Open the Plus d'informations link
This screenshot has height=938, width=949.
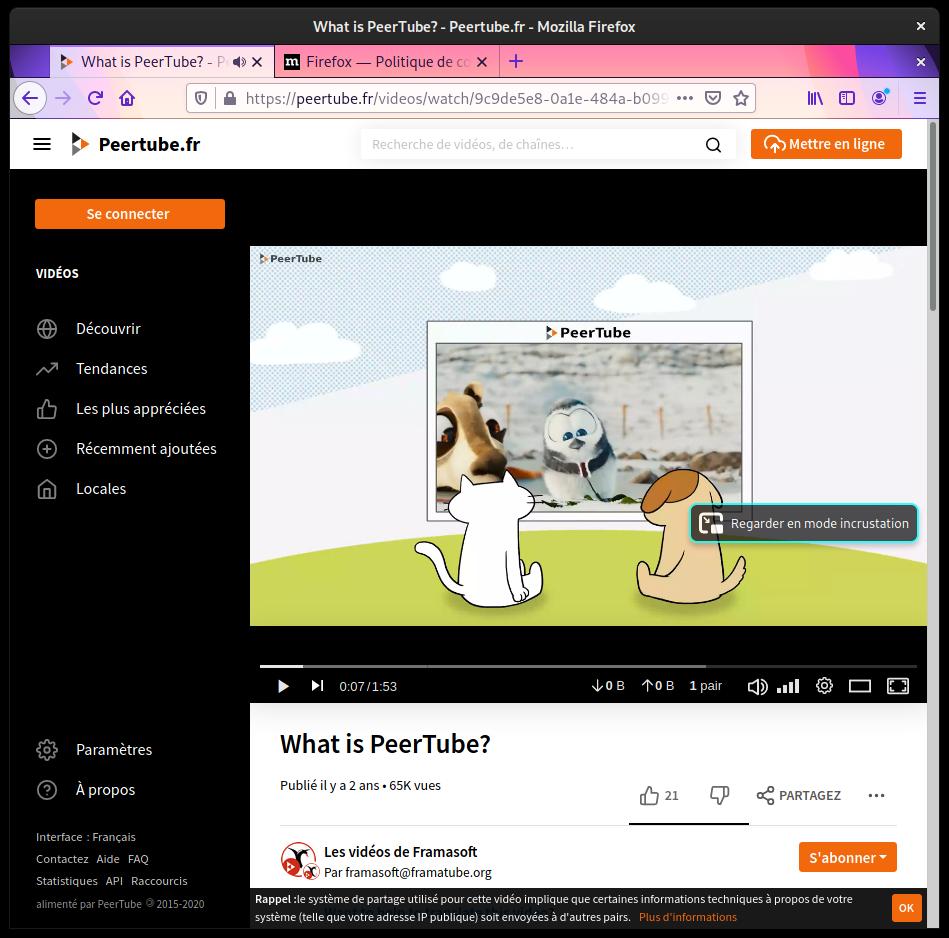tap(688, 917)
